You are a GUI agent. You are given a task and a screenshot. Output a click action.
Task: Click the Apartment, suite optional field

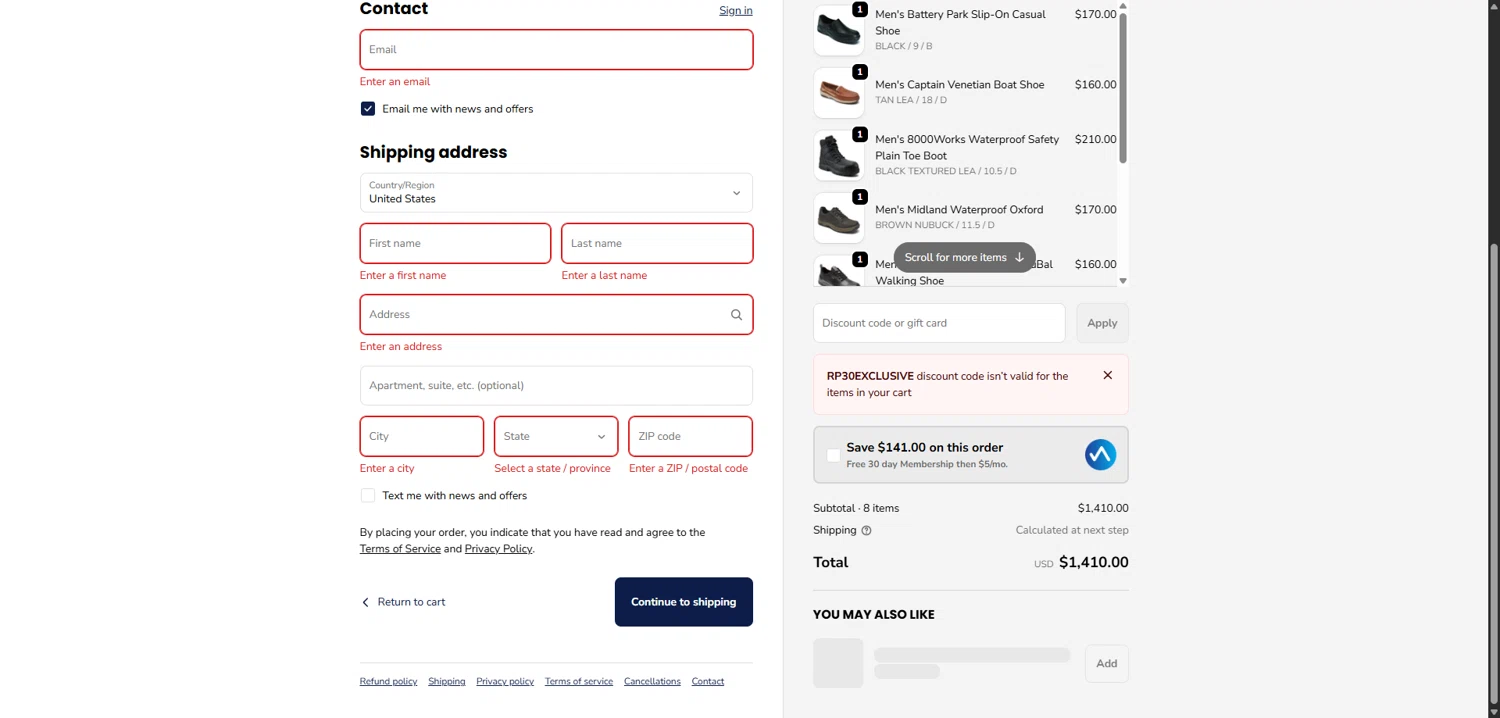556,386
